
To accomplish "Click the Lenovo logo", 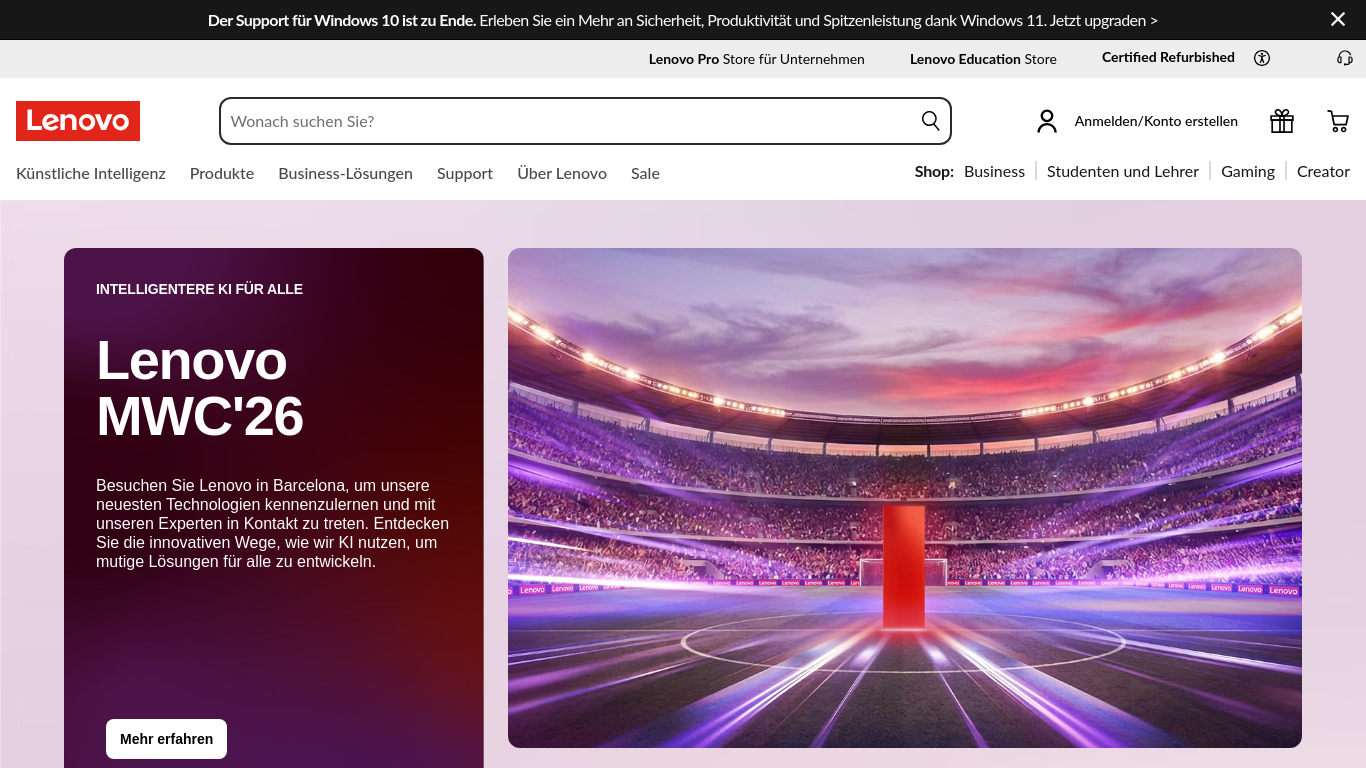I will pyautogui.click(x=78, y=121).
